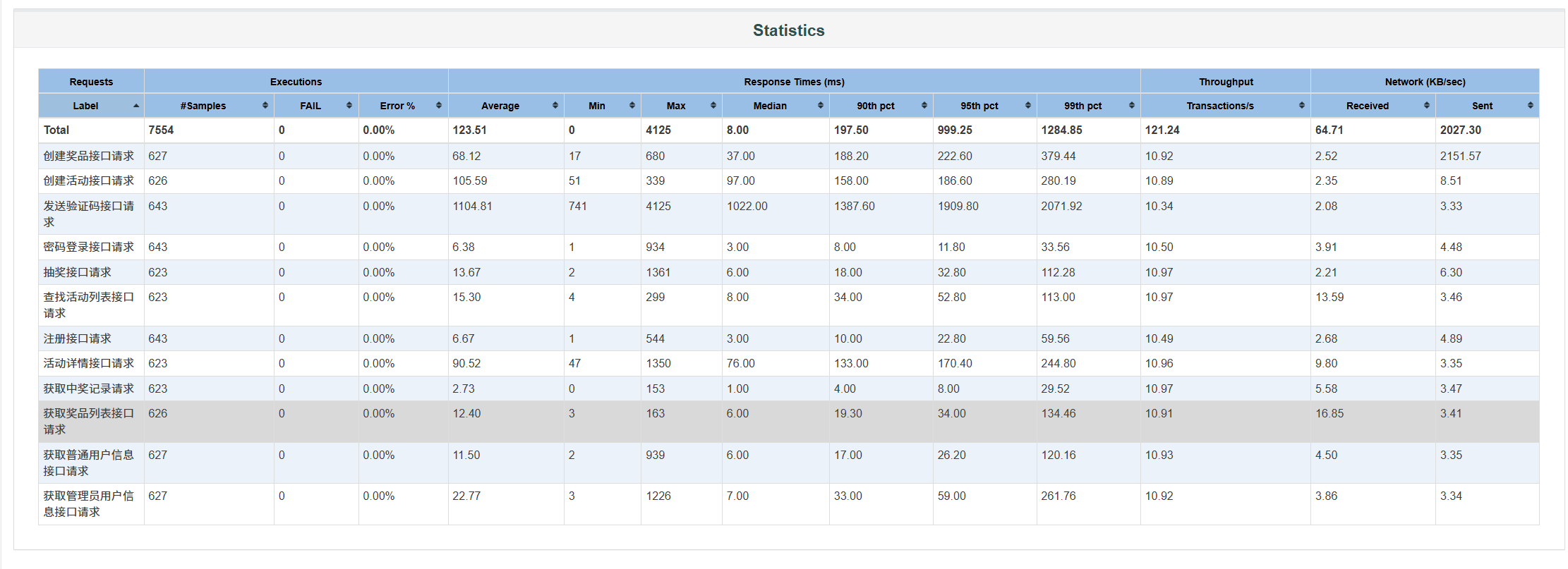1568x569 pixels.
Task: Click the 134.46 99th pct cell
Action: click(x=1059, y=413)
